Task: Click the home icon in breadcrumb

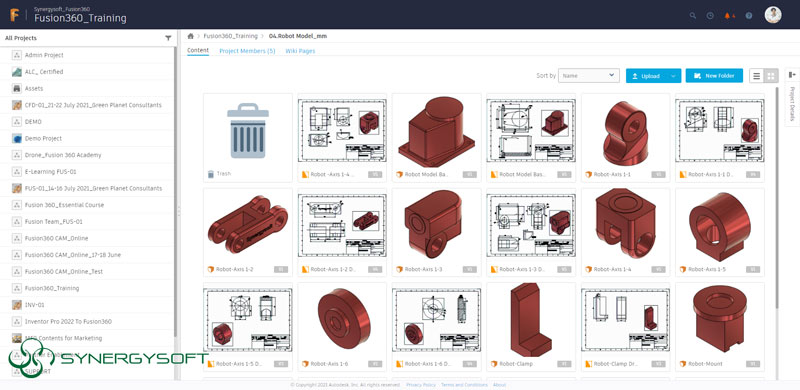Action: coord(191,36)
